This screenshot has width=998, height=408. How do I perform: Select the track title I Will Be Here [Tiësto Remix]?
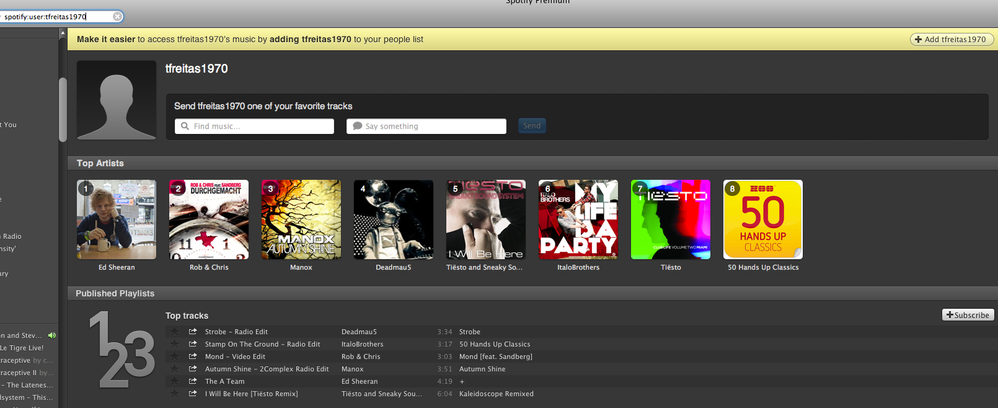251,394
